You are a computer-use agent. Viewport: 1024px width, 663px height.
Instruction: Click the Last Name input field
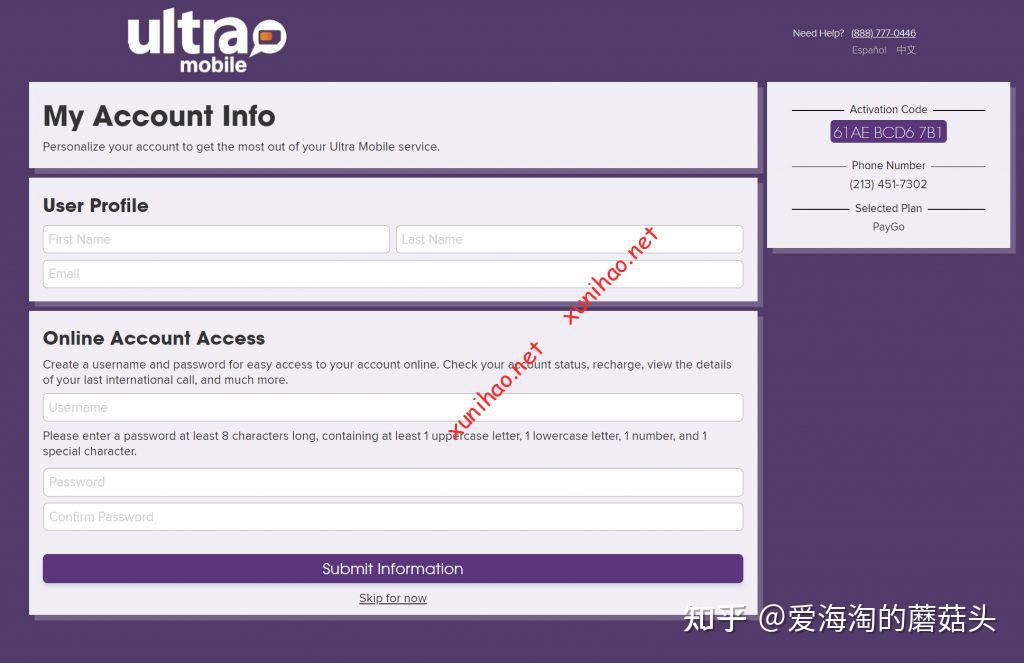569,239
